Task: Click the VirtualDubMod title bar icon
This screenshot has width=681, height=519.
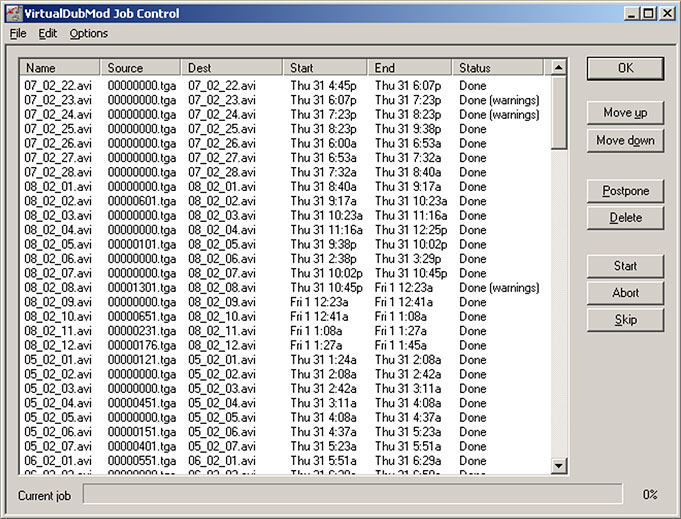Action: click(x=12, y=13)
